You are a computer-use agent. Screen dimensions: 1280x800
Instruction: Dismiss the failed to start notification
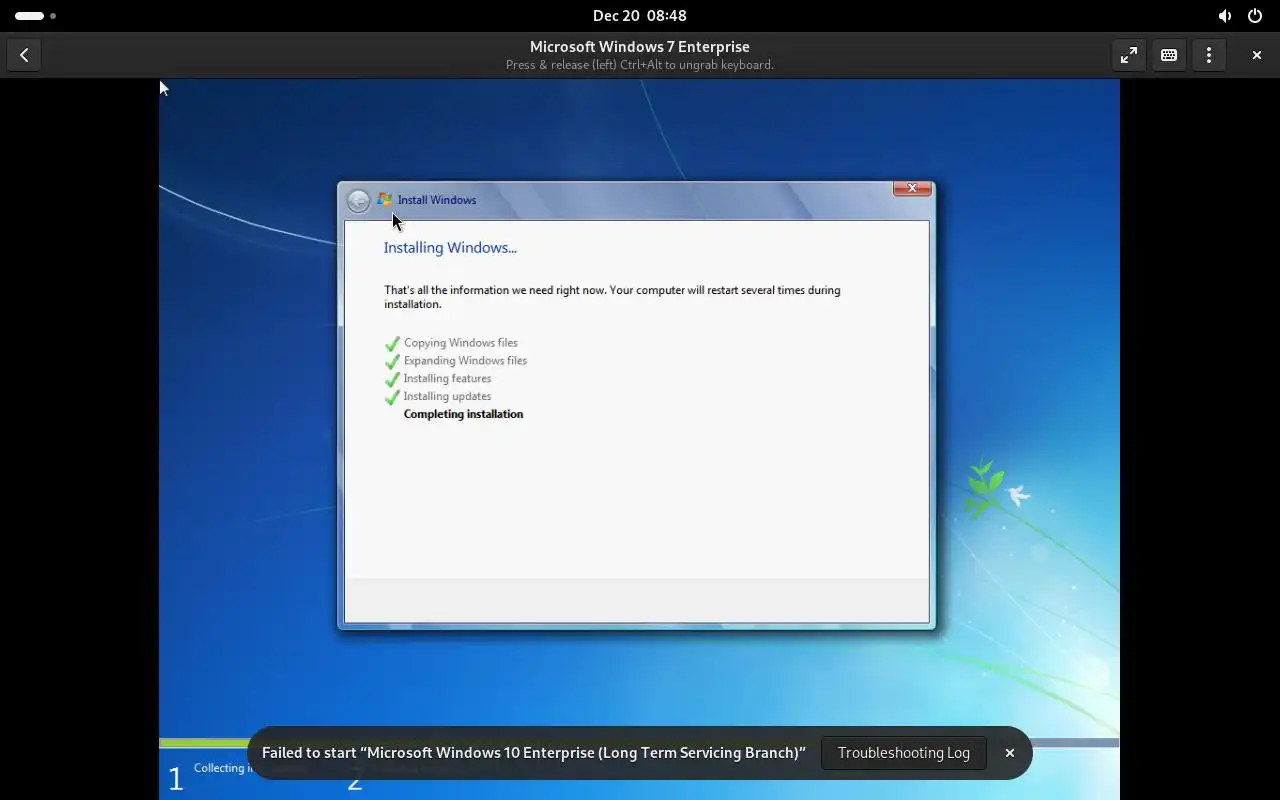tap(1009, 753)
